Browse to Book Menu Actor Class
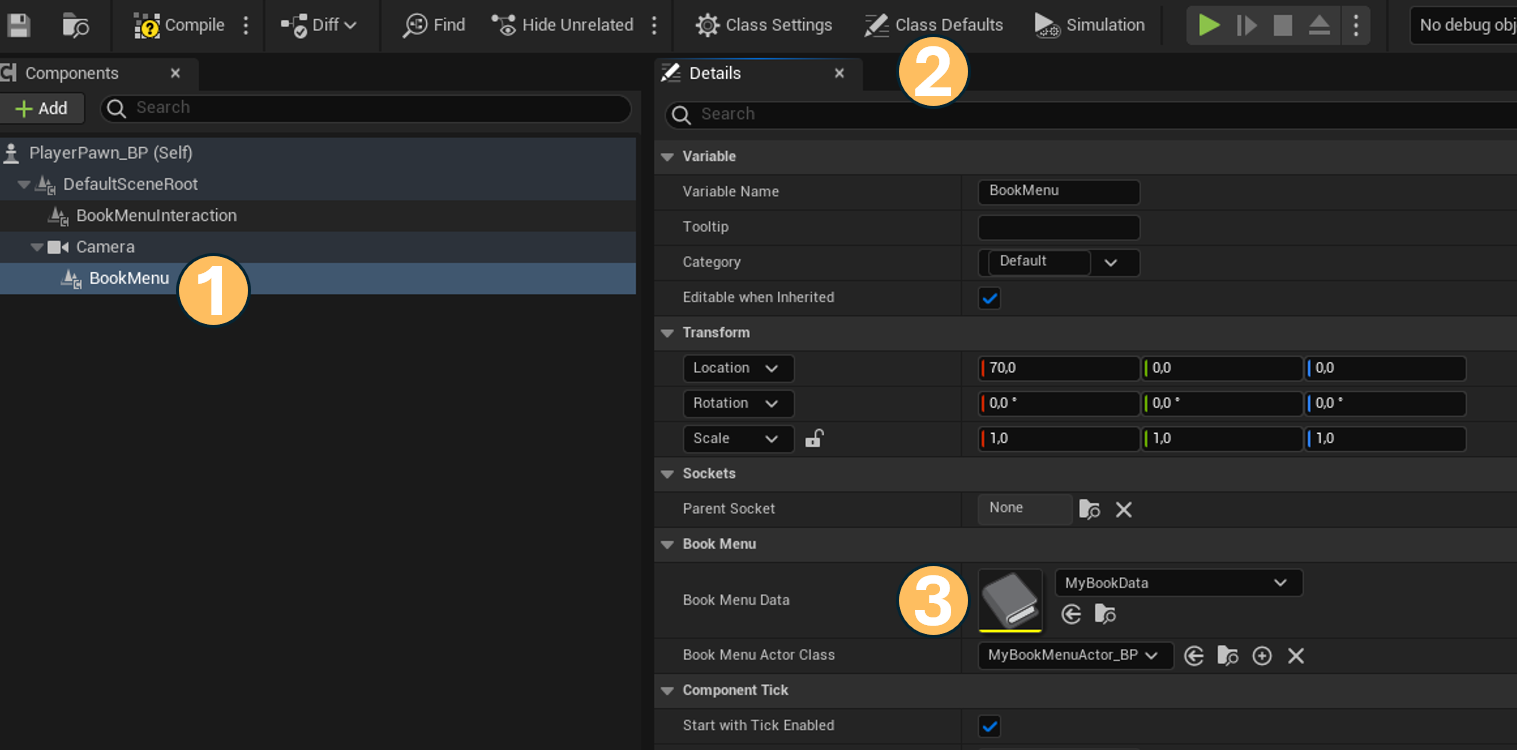This screenshot has height=750, width=1517. (1228, 656)
